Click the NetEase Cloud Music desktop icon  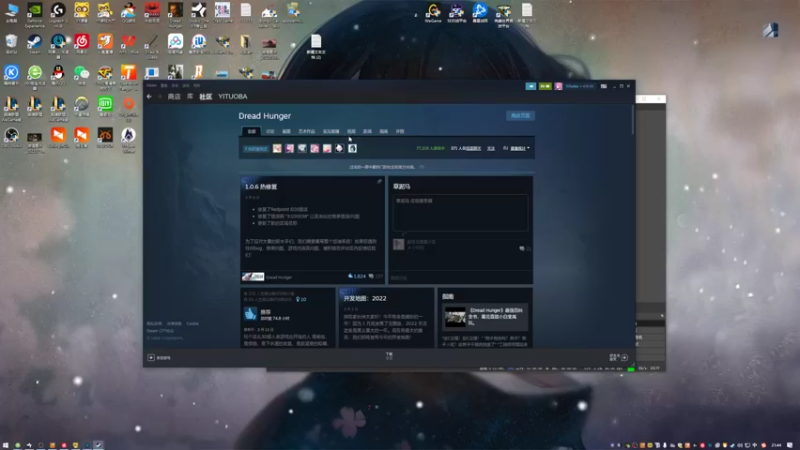point(81,44)
